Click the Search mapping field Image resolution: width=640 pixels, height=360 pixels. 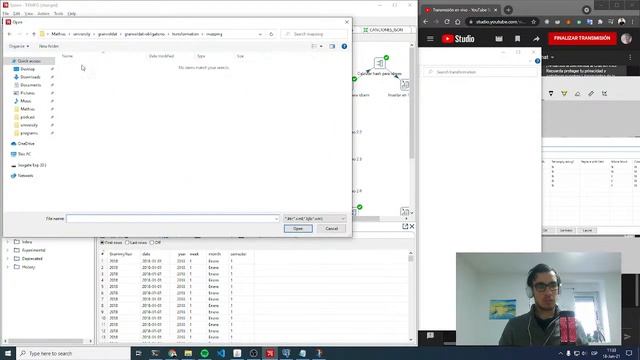(315, 34)
